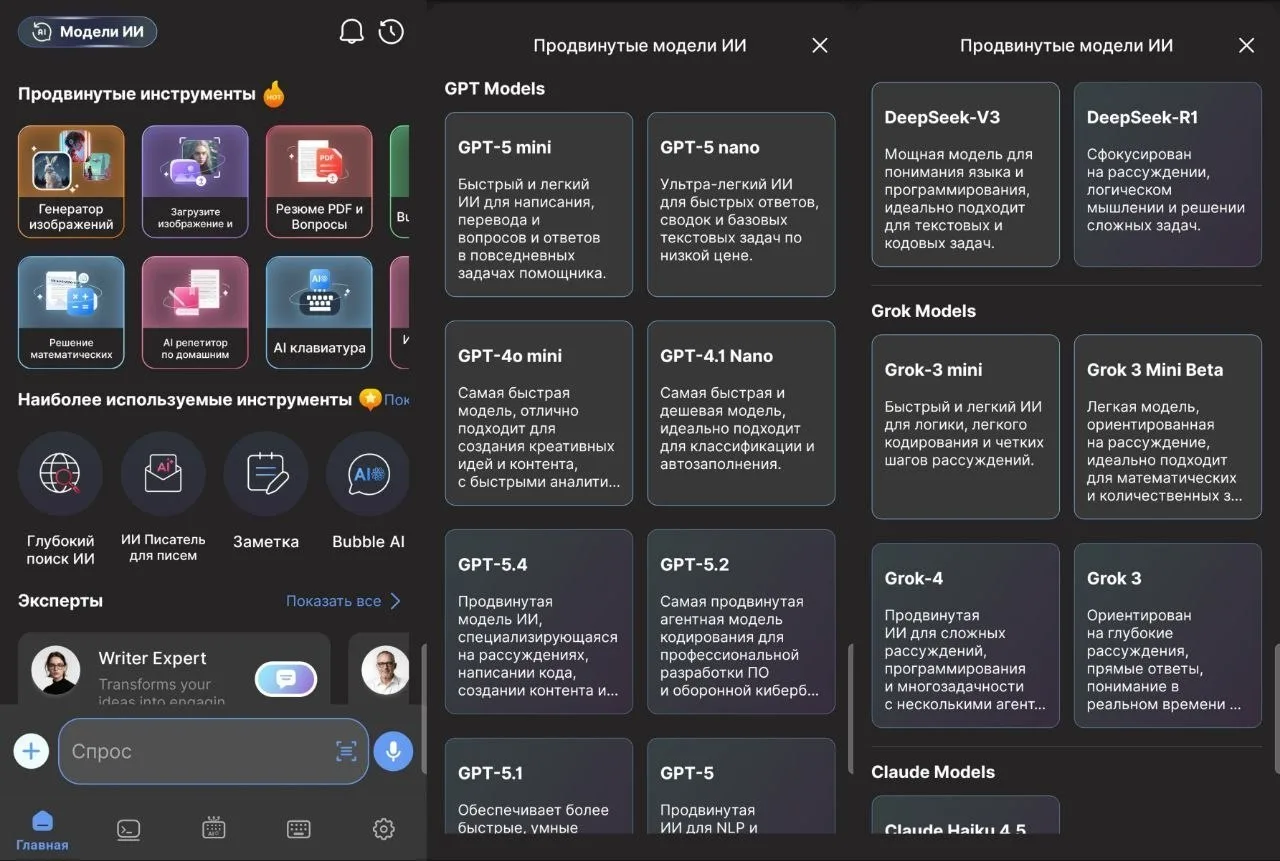Expand experts list with chevron arrow
Viewport: 1280px width, 861px height.
(x=395, y=601)
